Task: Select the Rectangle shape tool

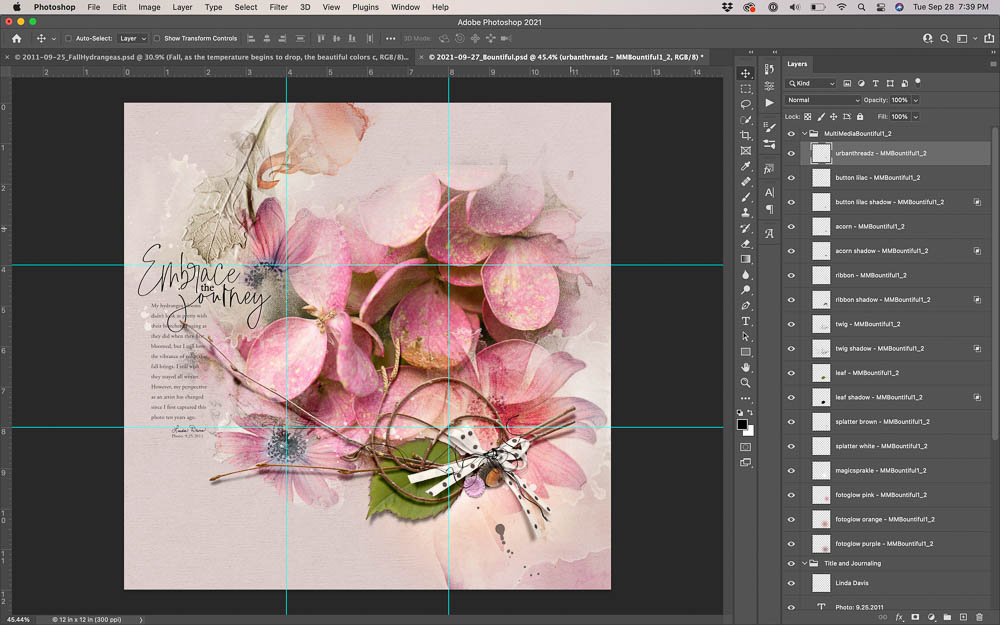Action: 745,352
